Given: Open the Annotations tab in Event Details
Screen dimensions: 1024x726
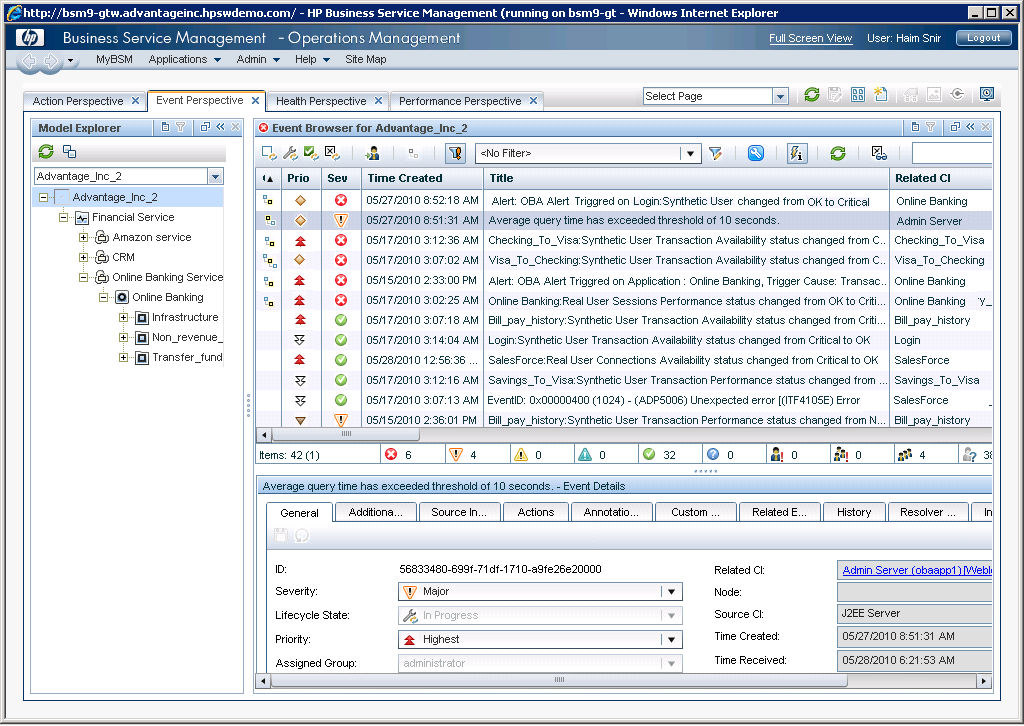Looking at the screenshot, I should (x=611, y=513).
